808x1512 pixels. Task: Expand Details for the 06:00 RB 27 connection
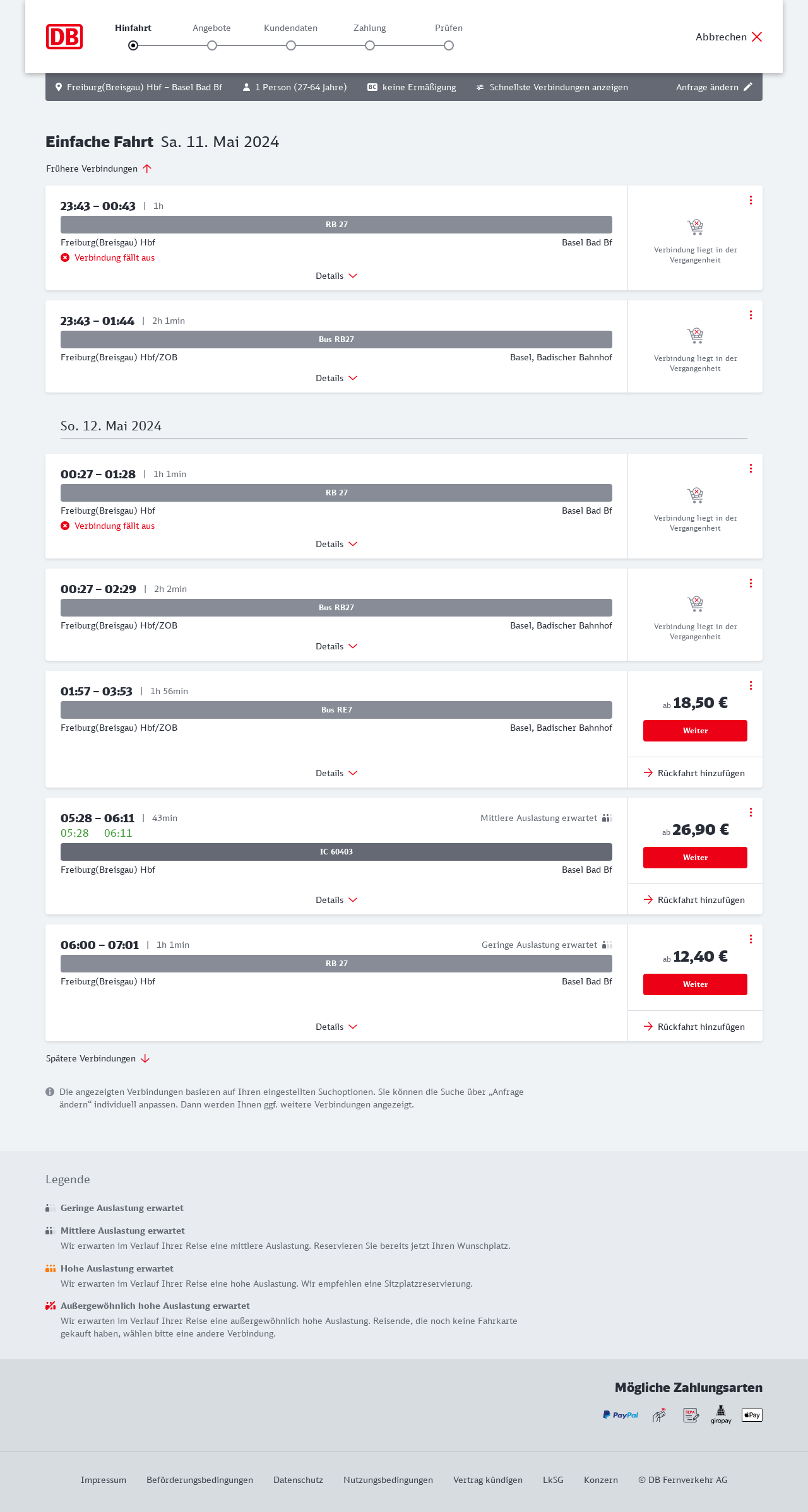tap(336, 1027)
